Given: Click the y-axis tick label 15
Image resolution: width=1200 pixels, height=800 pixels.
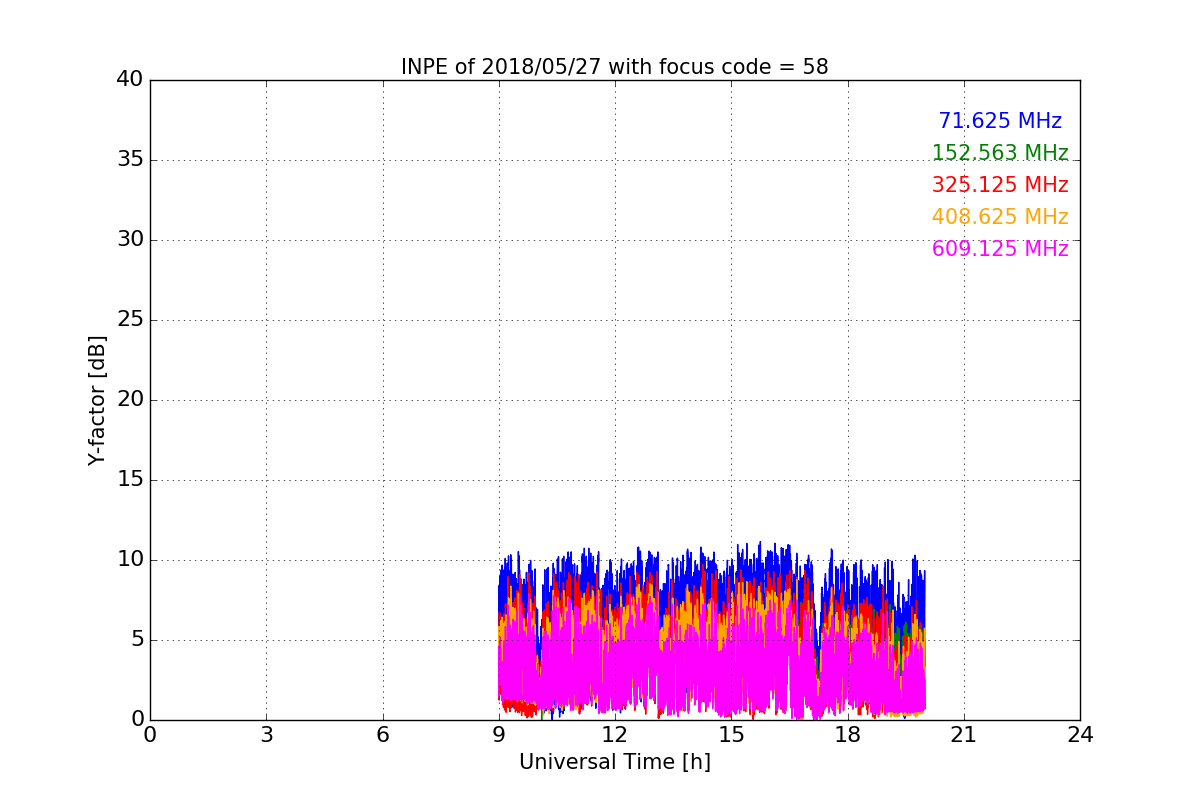Looking at the screenshot, I should [x=130, y=479].
